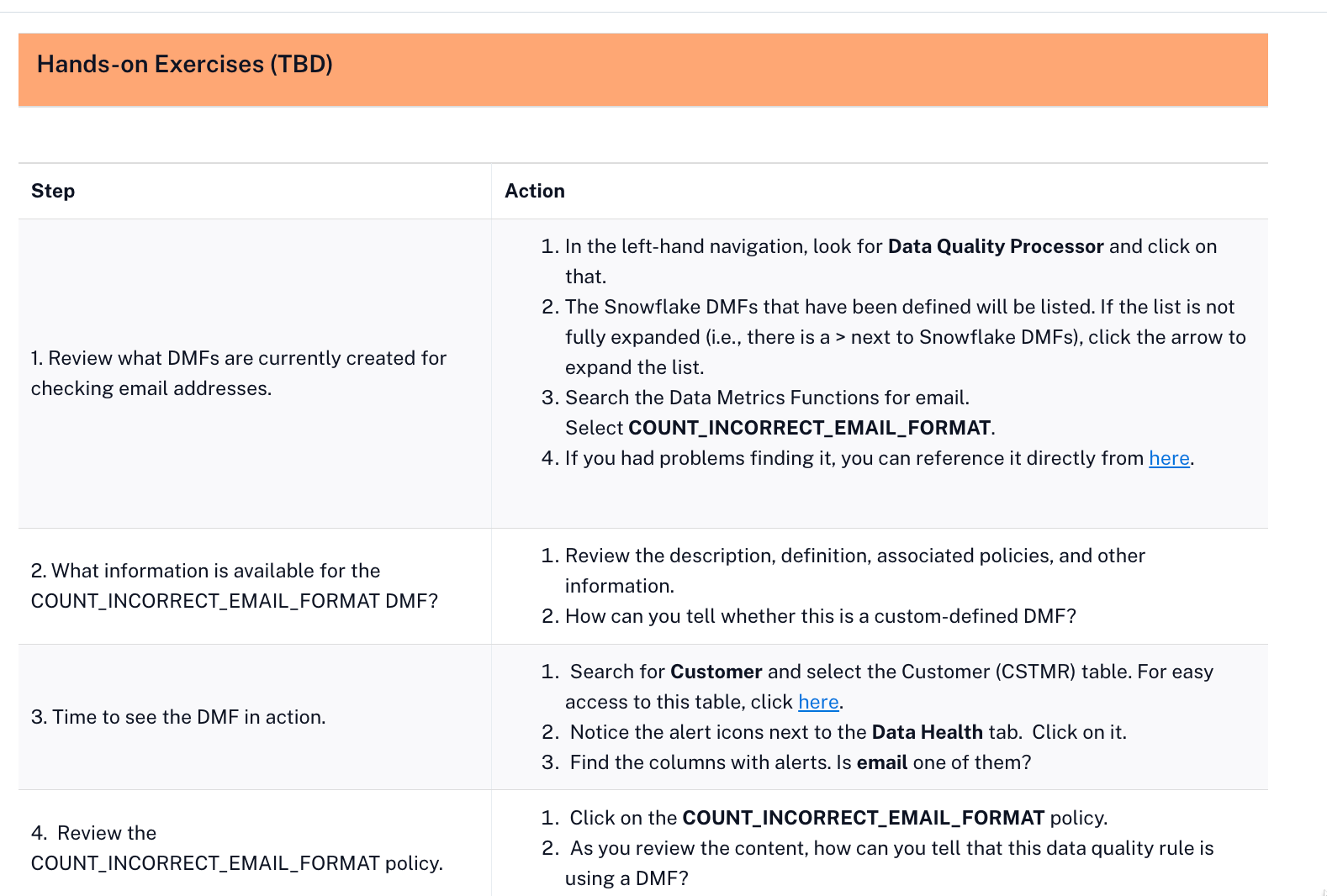
Task: Select the "2. What information is available" step cell
Action: [234, 586]
